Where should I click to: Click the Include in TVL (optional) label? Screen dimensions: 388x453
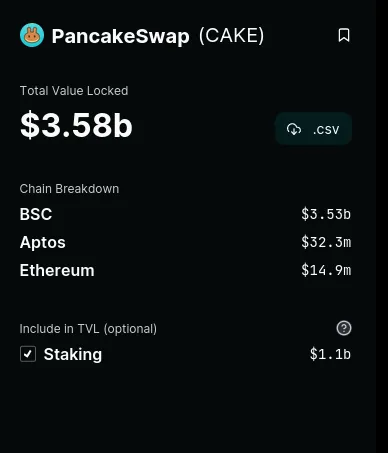point(88,329)
